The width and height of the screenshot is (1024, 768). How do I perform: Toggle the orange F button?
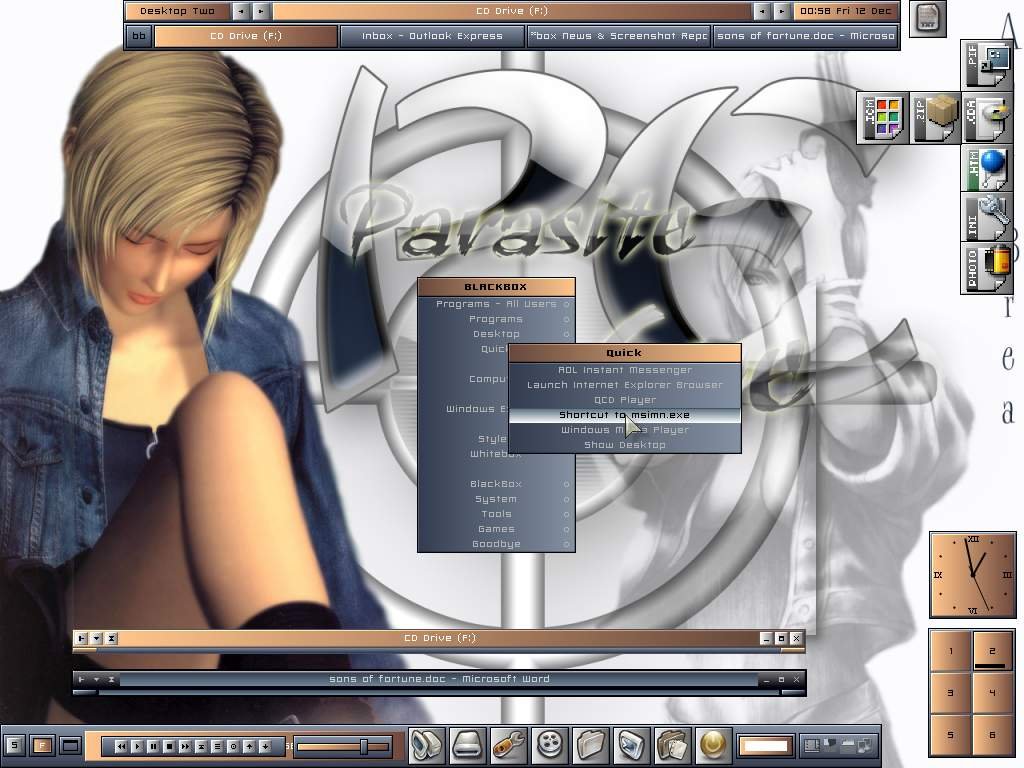point(42,745)
